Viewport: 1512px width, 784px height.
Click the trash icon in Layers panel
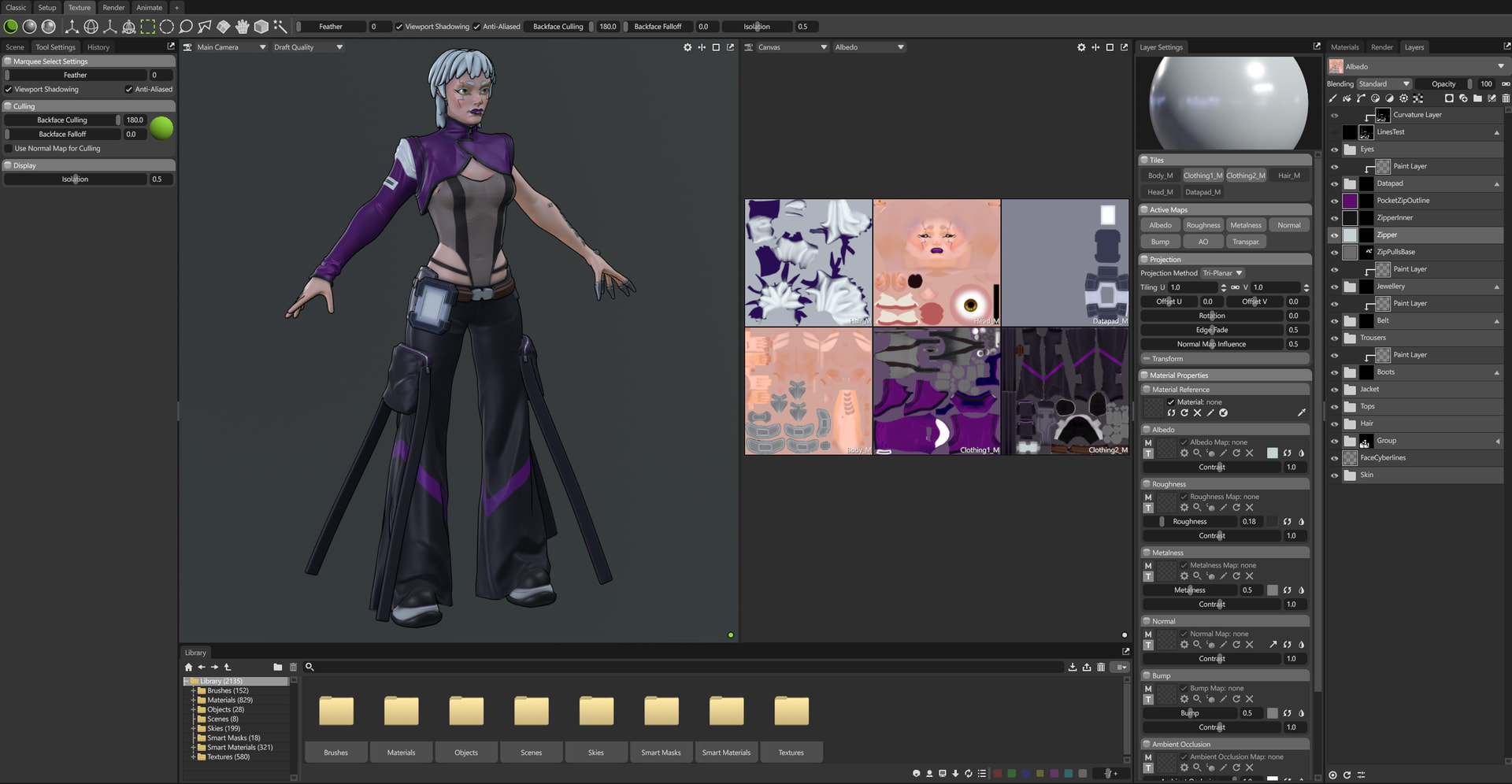coord(1505,98)
